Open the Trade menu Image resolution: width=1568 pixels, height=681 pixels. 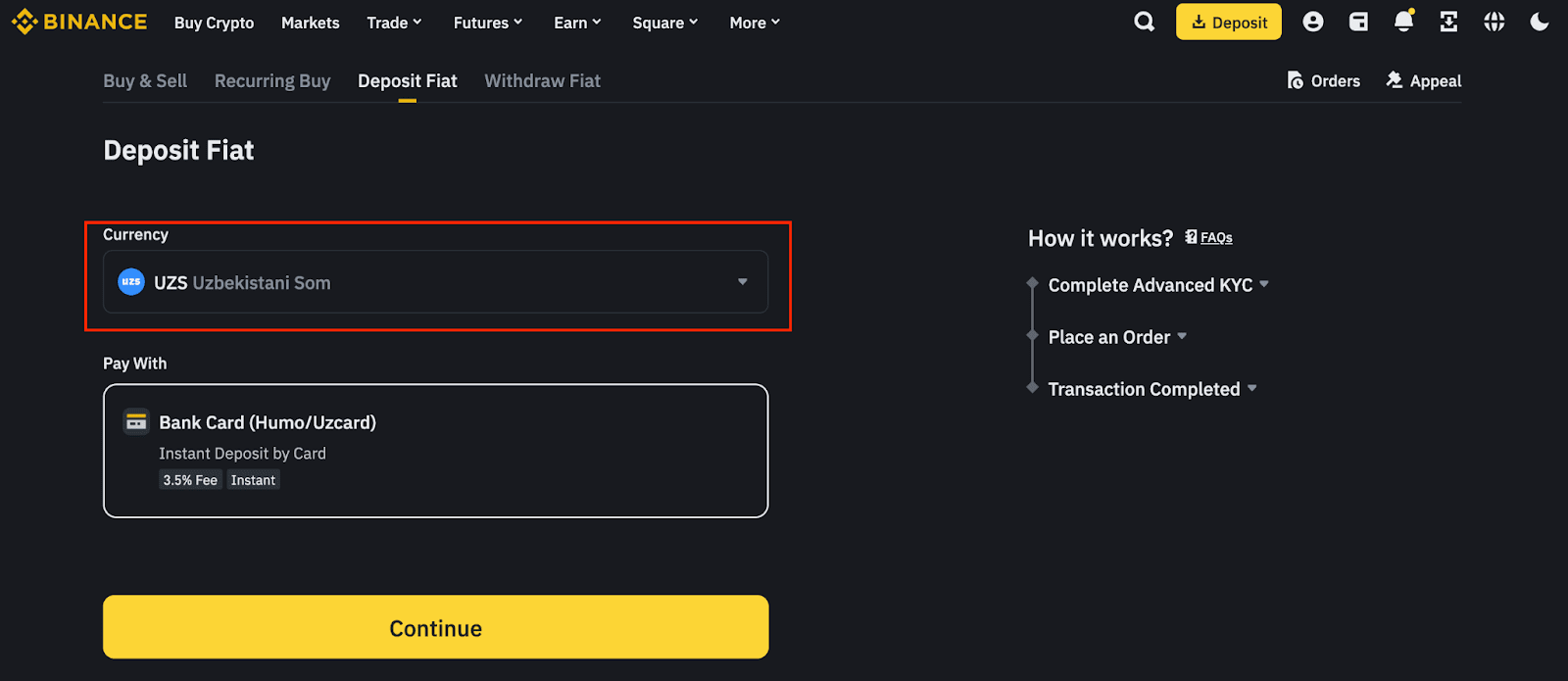click(394, 23)
